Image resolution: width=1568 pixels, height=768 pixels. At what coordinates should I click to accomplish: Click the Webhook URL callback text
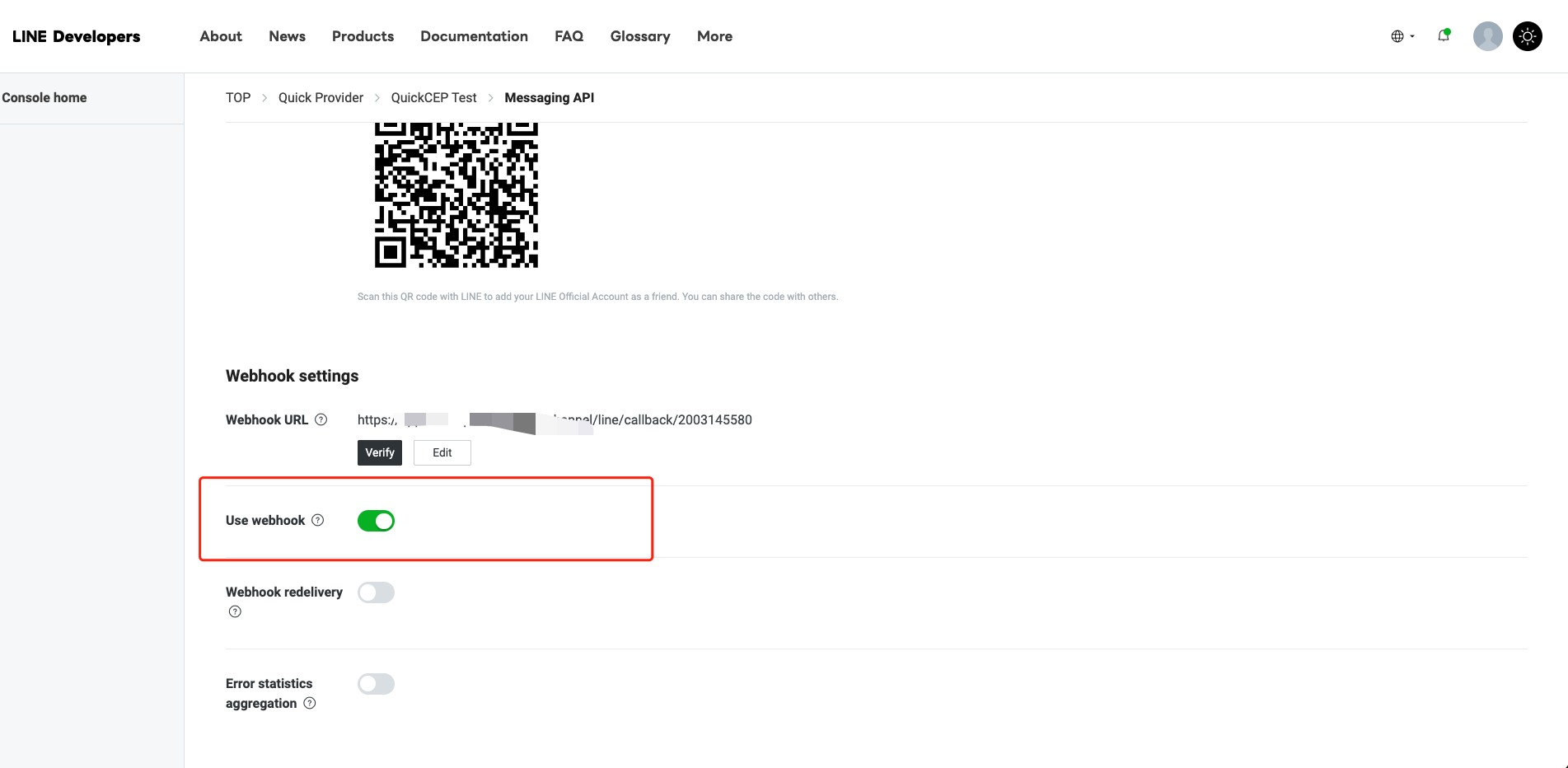tap(555, 420)
